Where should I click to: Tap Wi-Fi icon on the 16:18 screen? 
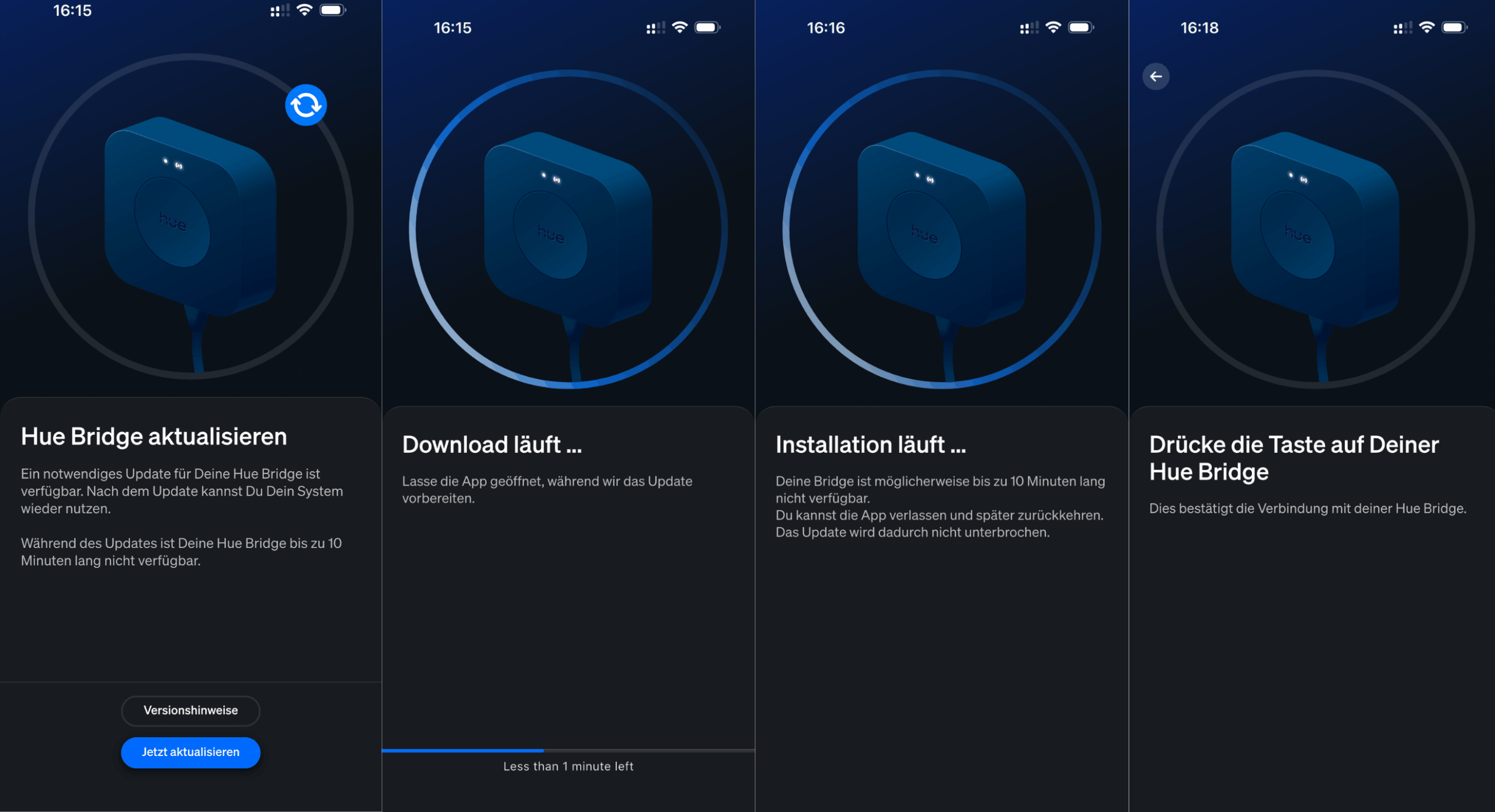point(1426,27)
